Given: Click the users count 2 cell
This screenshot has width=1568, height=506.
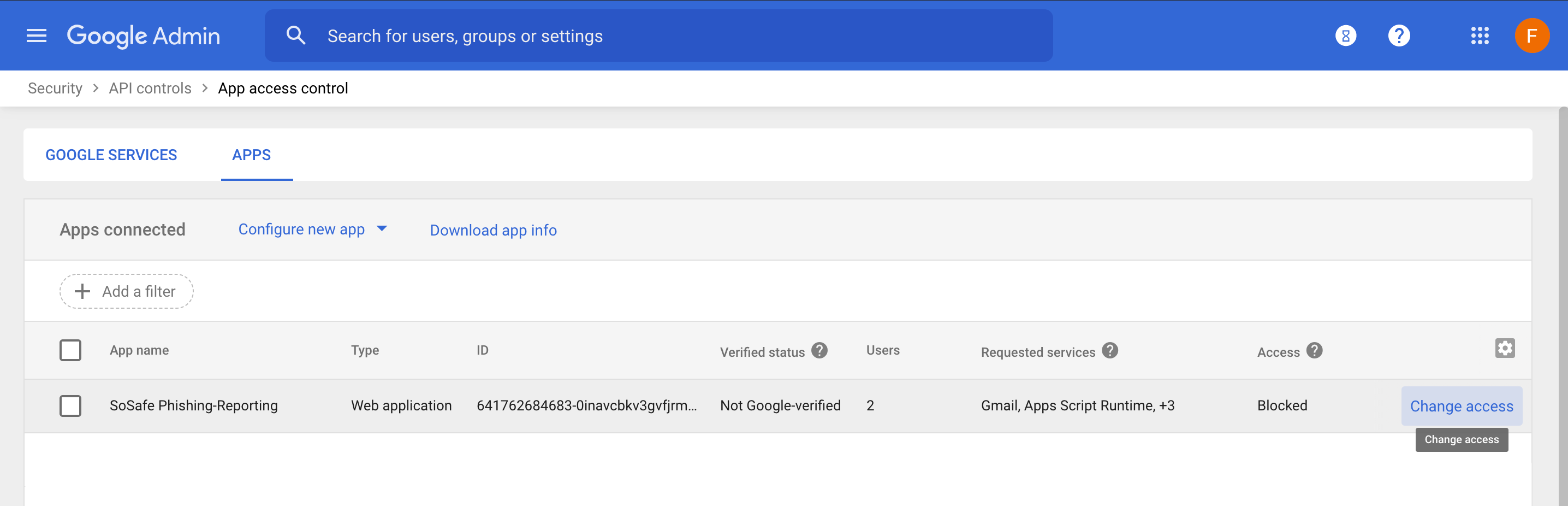Looking at the screenshot, I should coord(870,405).
